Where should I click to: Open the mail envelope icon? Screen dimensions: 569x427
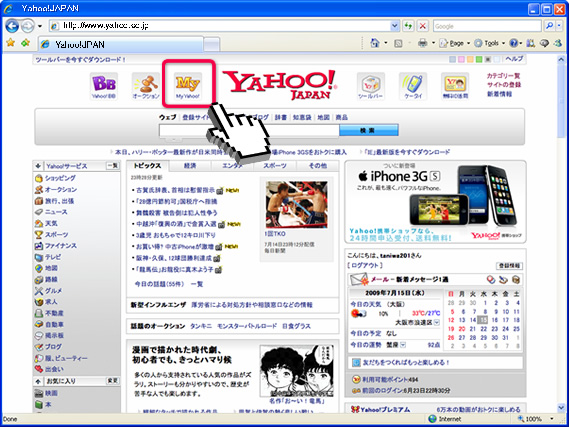coord(359,279)
